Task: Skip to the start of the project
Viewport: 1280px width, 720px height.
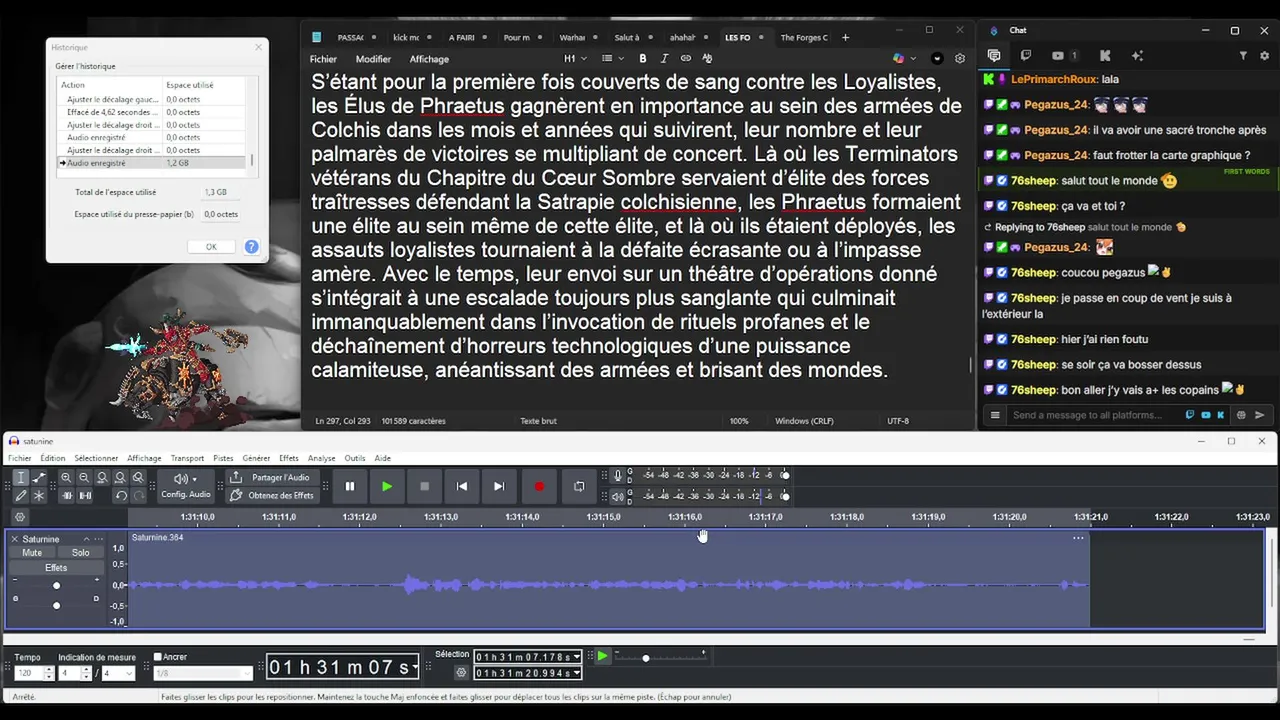Action: pyautogui.click(x=462, y=486)
